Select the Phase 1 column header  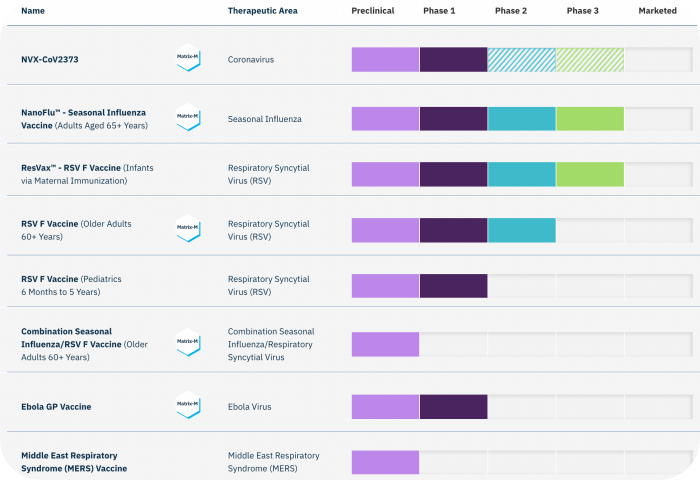[439, 11]
